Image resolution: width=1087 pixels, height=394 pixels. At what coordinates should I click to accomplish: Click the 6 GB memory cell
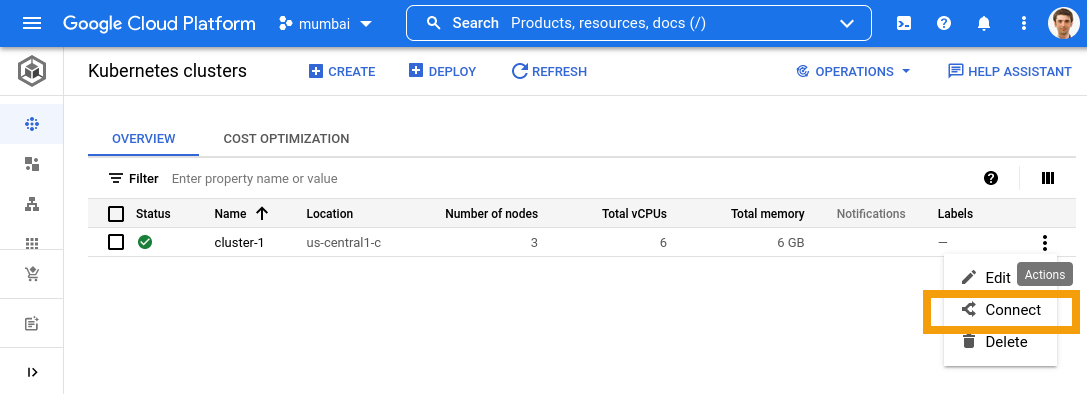pos(791,243)
